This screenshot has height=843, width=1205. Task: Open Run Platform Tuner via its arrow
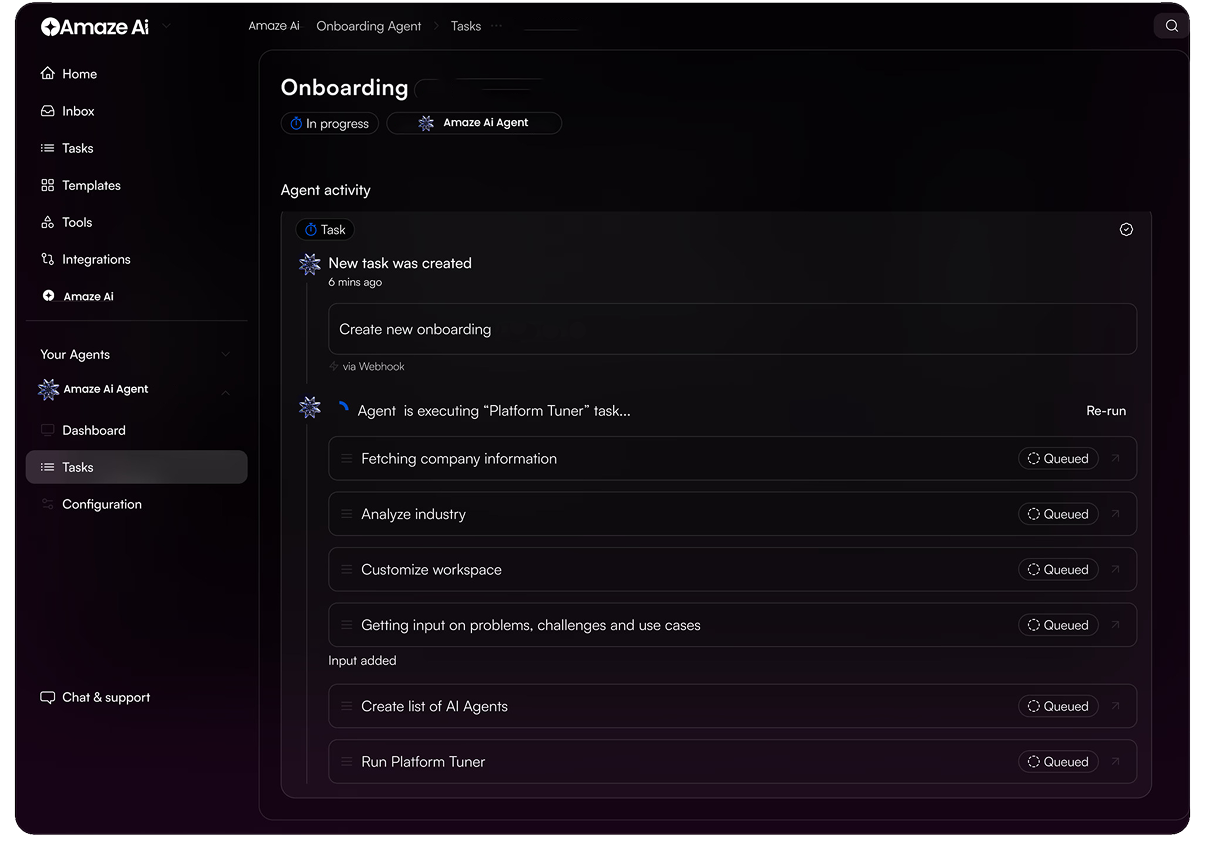1116,762
